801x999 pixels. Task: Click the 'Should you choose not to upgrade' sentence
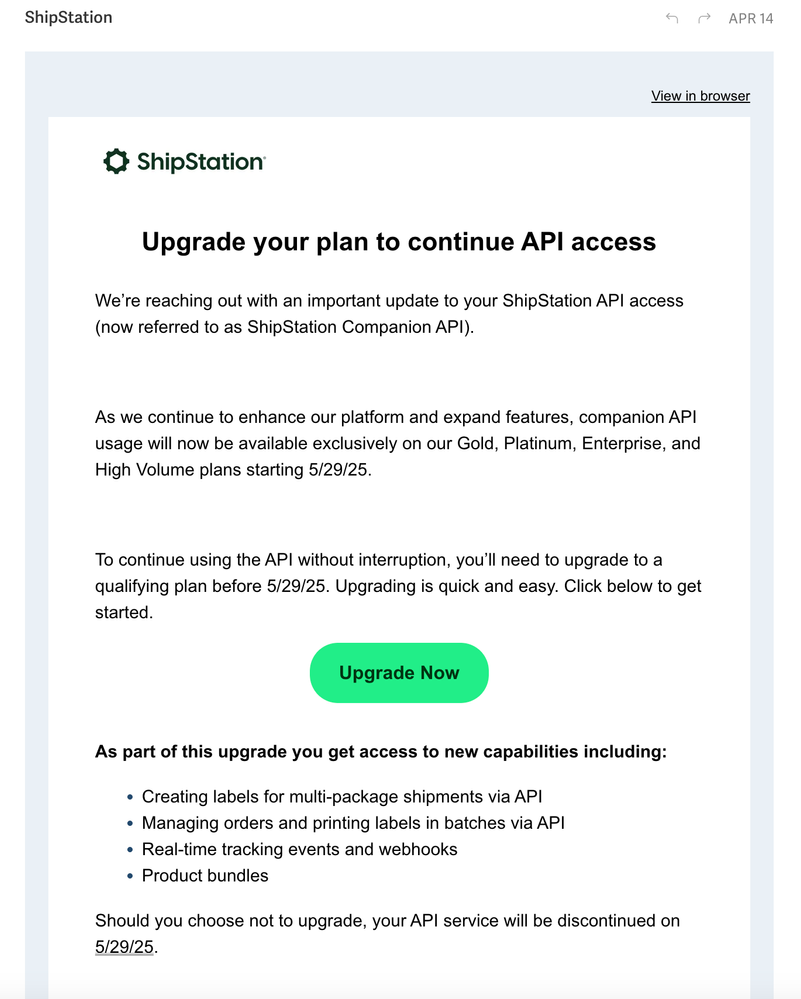[x=388, y=920]
